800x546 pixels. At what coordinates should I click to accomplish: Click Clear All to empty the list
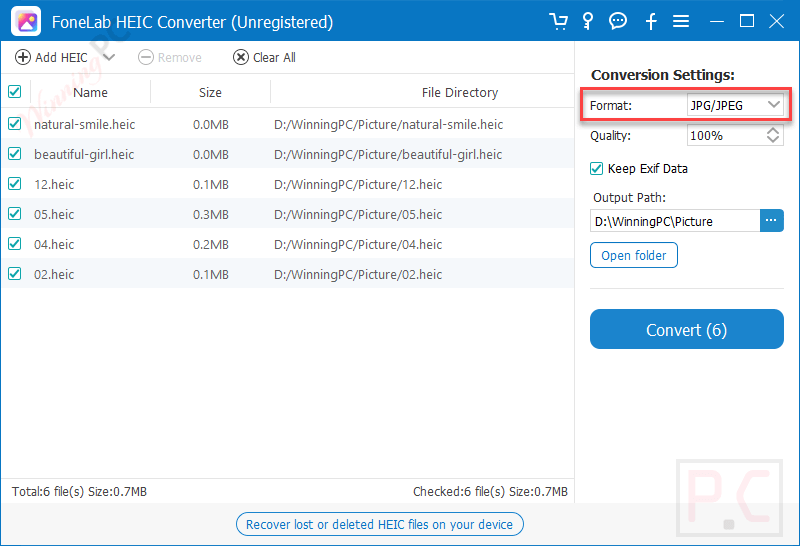click(264, 57)
